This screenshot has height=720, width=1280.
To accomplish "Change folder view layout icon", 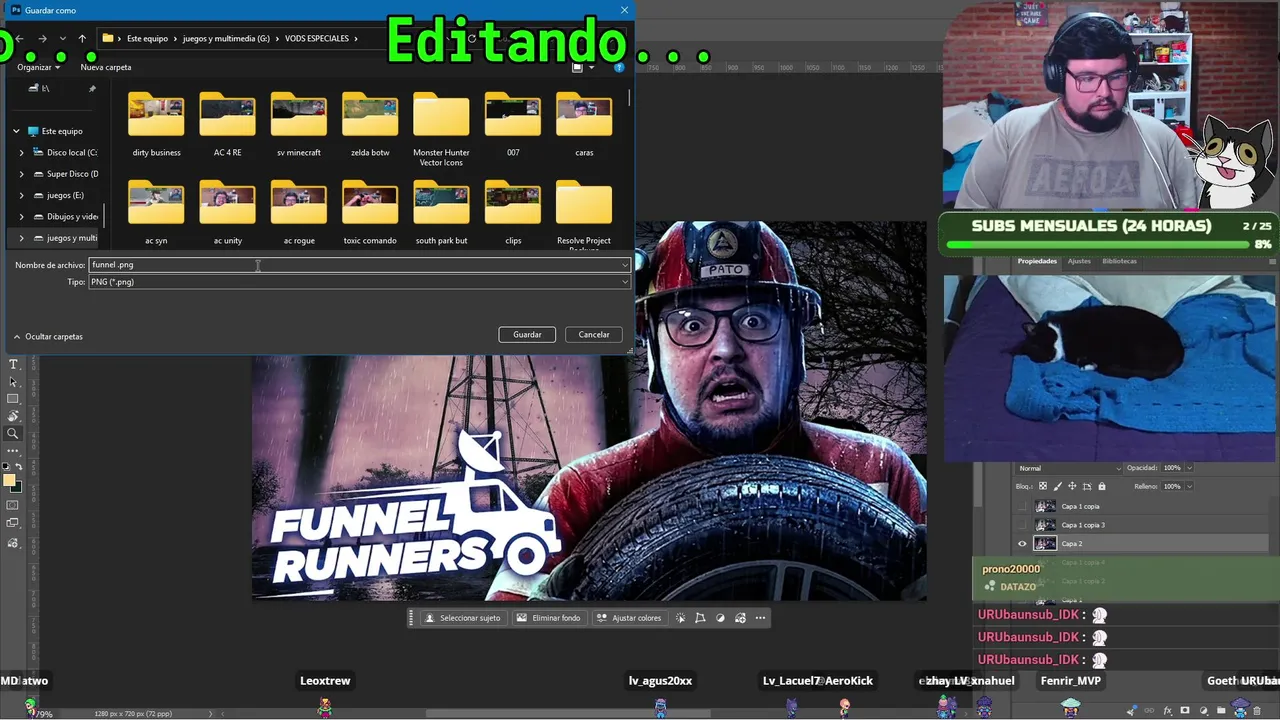I will [x=577, y=67].
